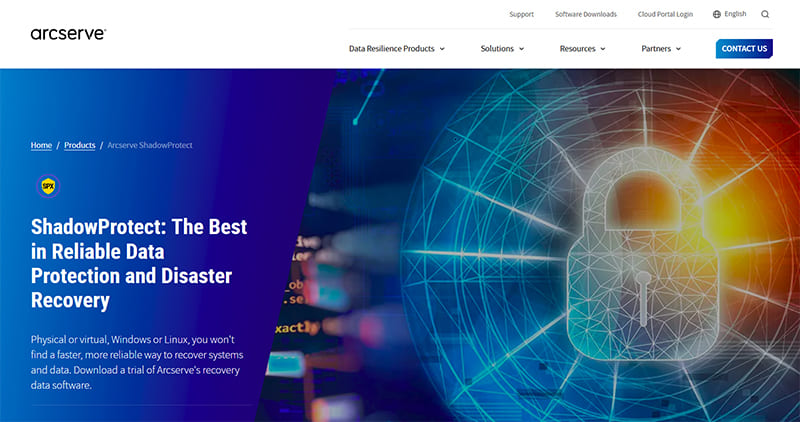The width and height of the screenshot is (800, 422).
Task: Expand the Data Resilience Products chevron
Action: click(x=442, y=49)
